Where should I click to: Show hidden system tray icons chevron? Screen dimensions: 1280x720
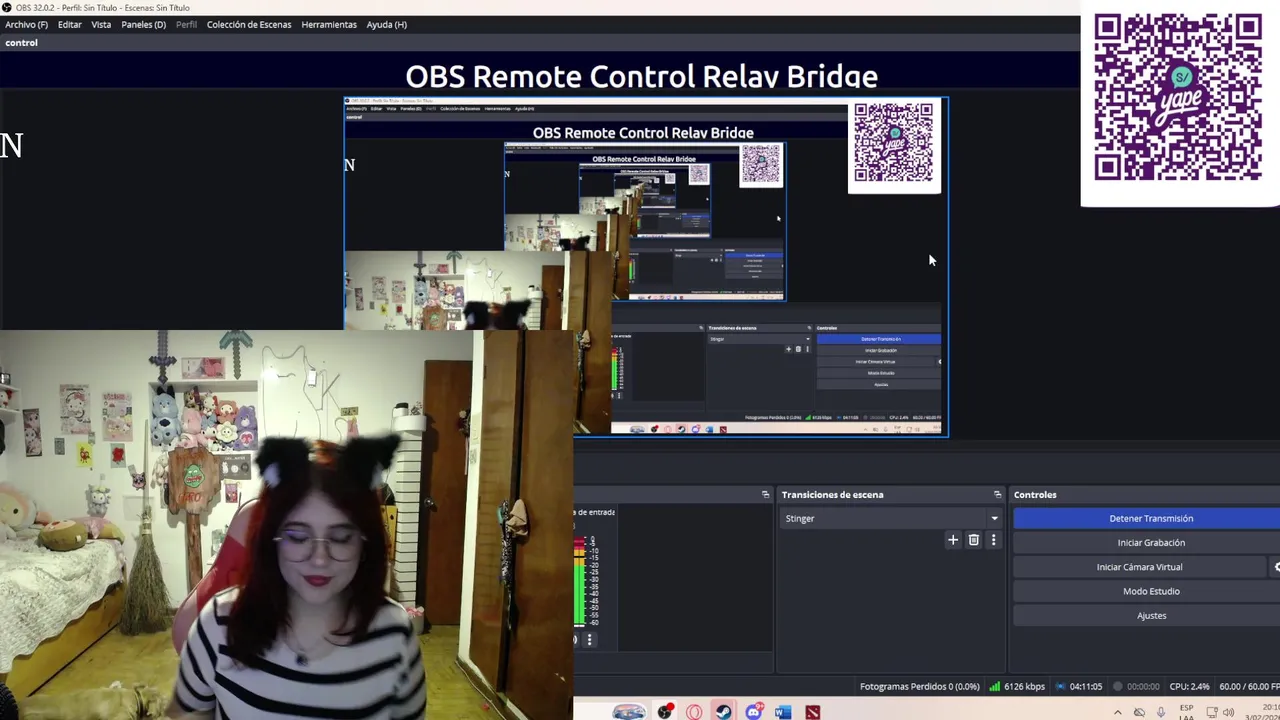point(1117,712)
